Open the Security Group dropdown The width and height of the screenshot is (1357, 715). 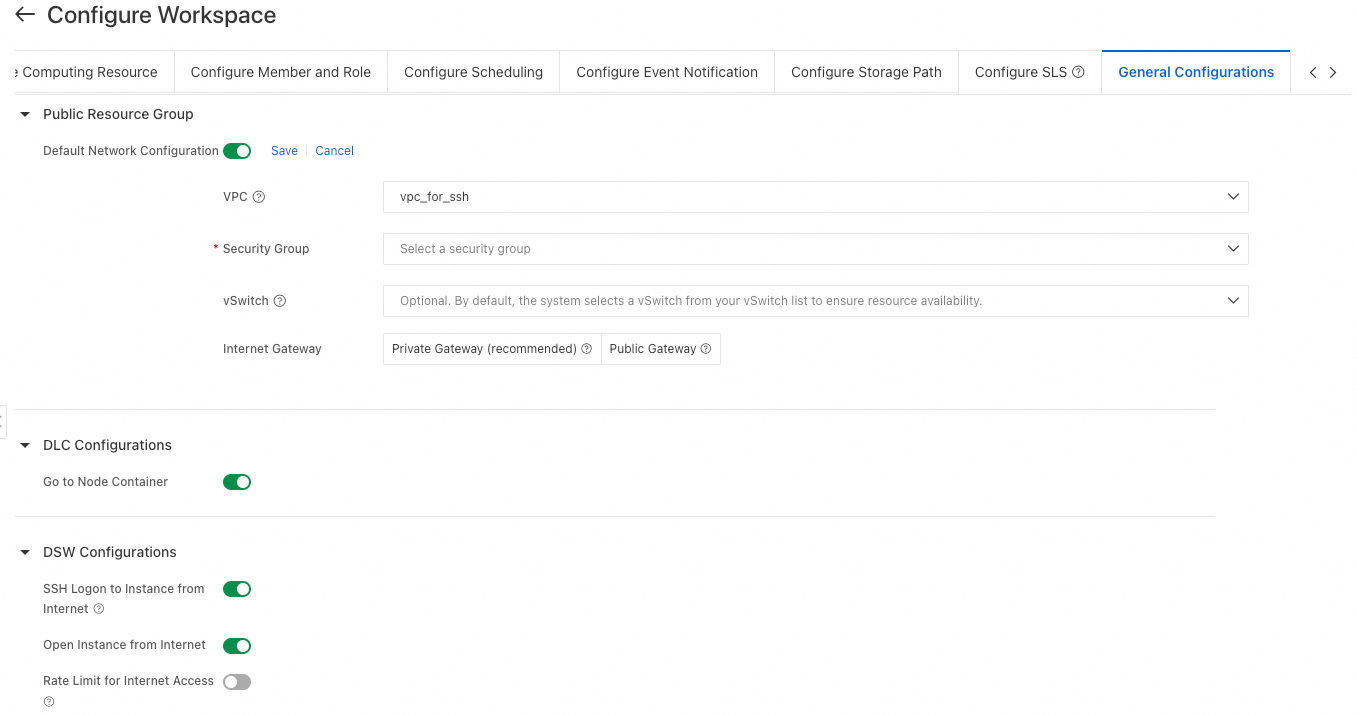coord(815,249)
